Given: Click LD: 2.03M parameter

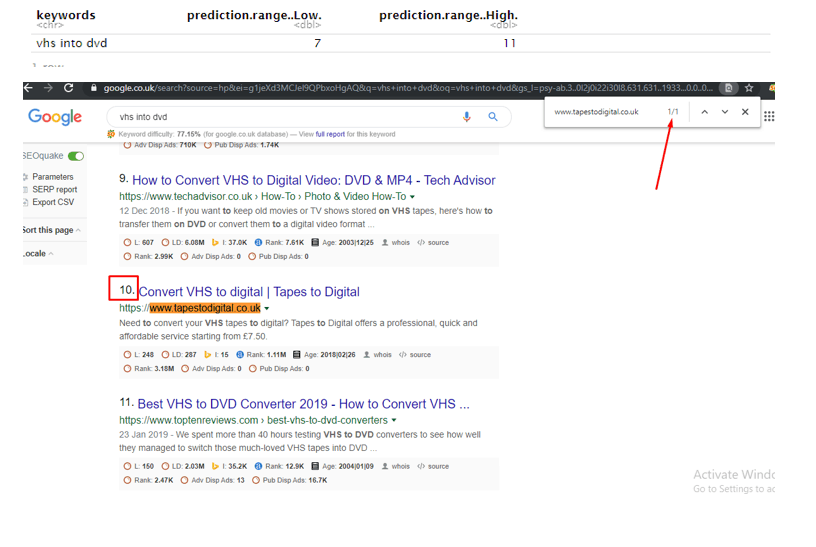Looking at the screenshot, I should 183,466.
